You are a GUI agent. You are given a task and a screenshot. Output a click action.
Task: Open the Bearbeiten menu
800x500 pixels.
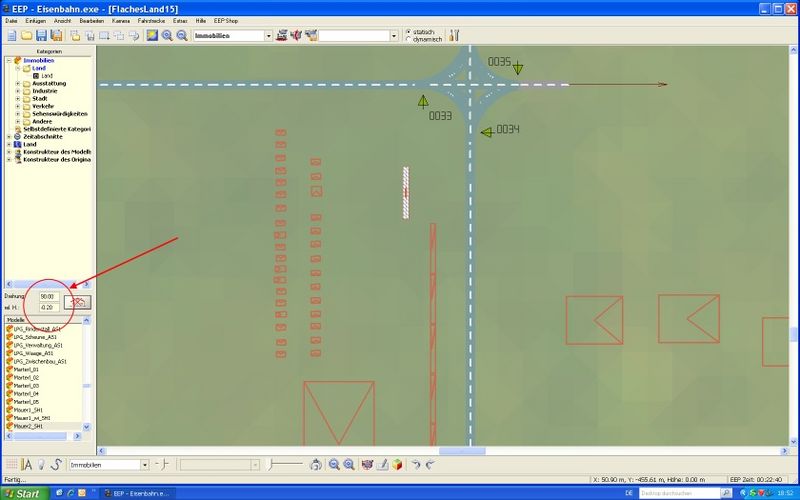point(92,21)
